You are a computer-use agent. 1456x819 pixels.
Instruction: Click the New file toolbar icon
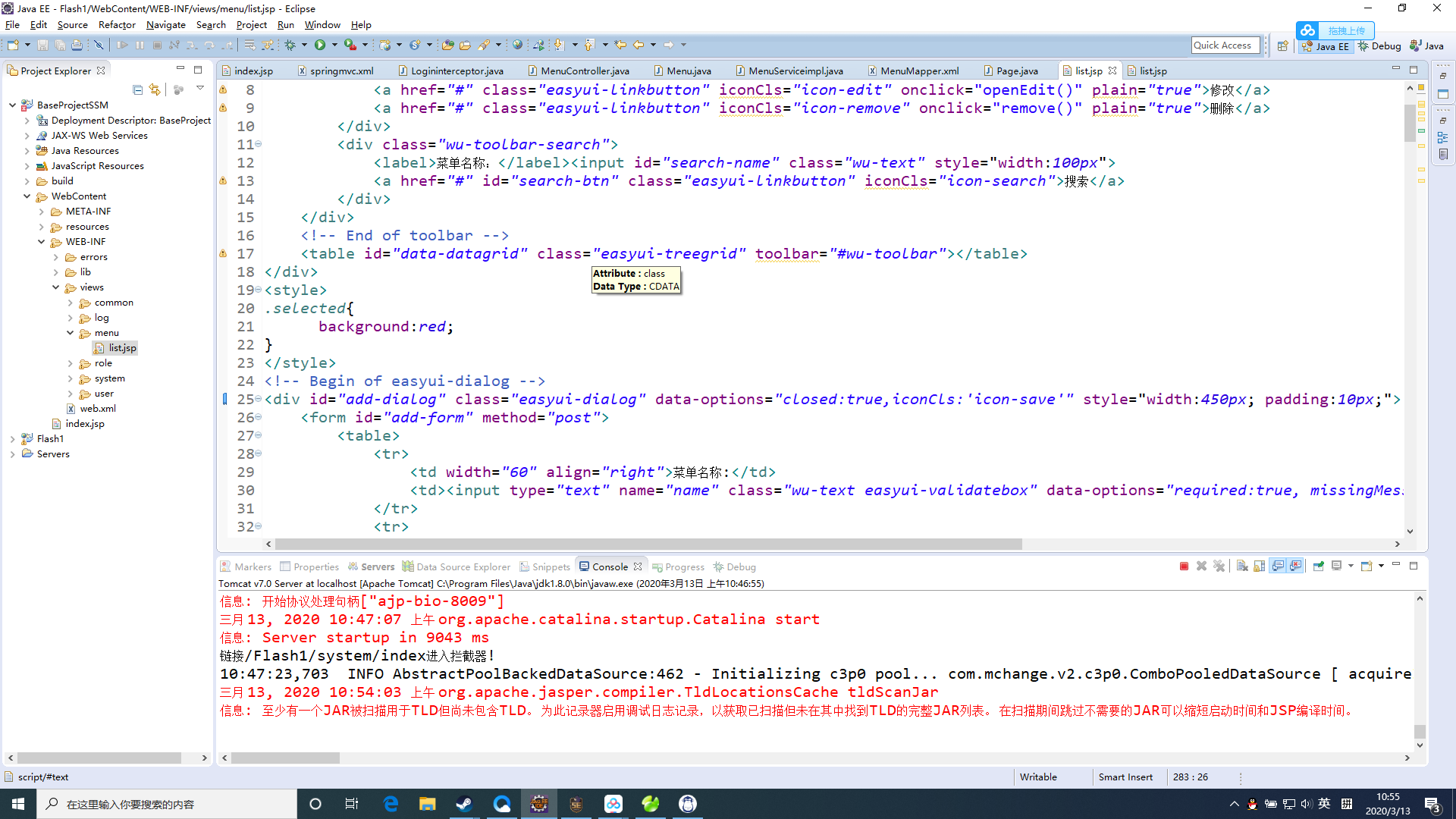[13, 45]
